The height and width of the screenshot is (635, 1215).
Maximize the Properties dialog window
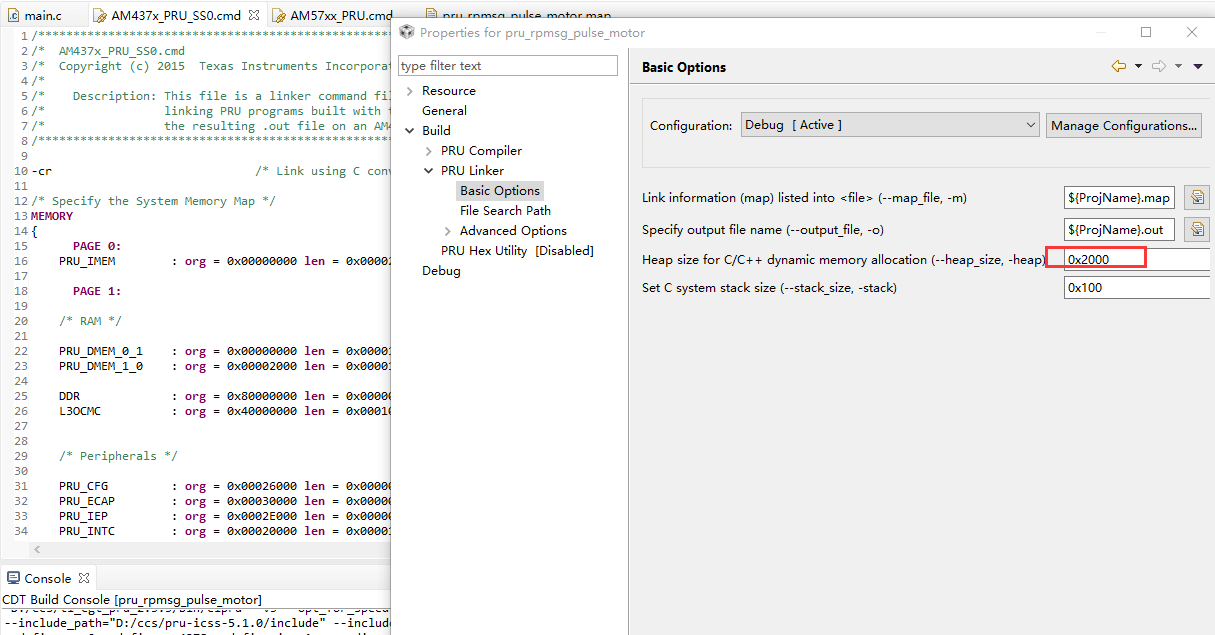1146,32
